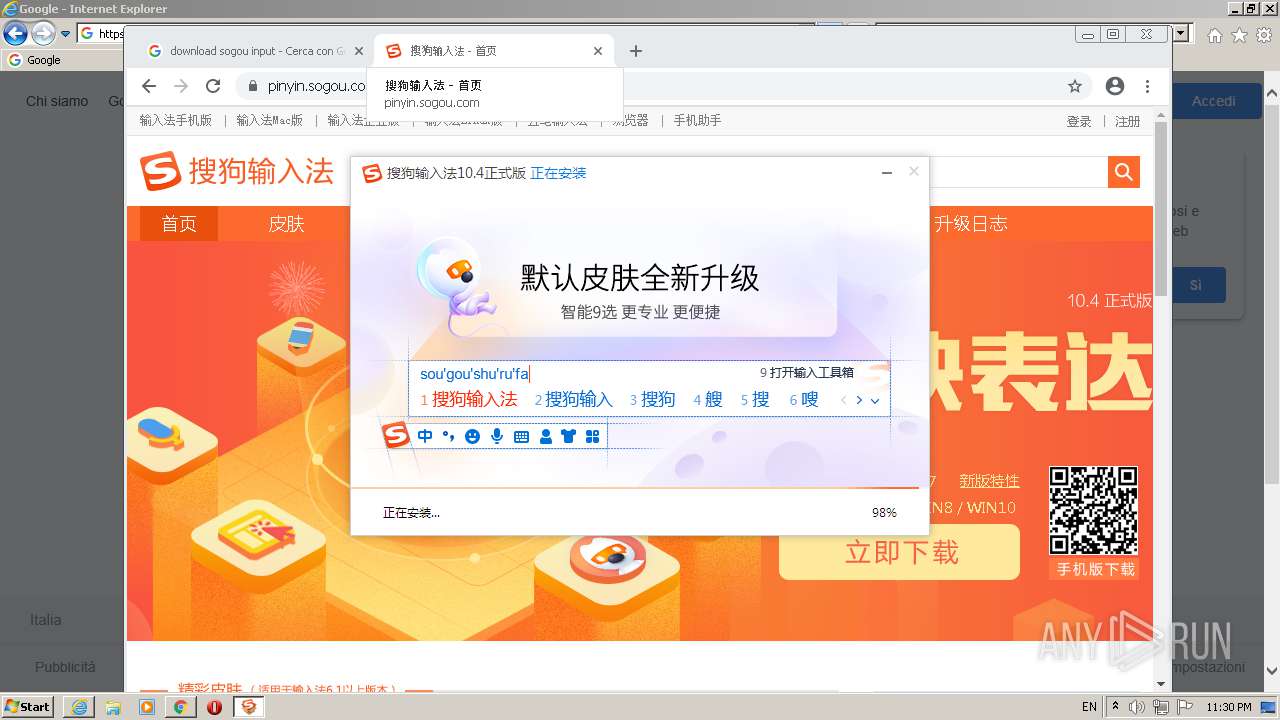Select candidate 6 嗖
This screenshot has width=1280, height=720.
[804, 399]
